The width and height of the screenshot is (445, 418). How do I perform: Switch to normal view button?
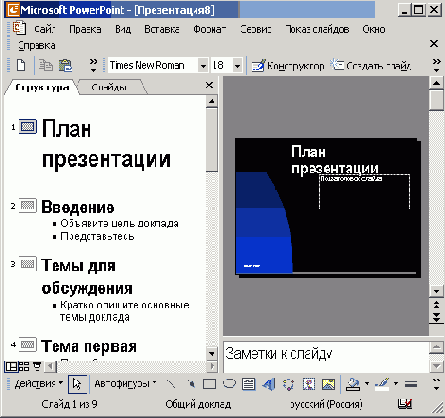click(11, 367)
